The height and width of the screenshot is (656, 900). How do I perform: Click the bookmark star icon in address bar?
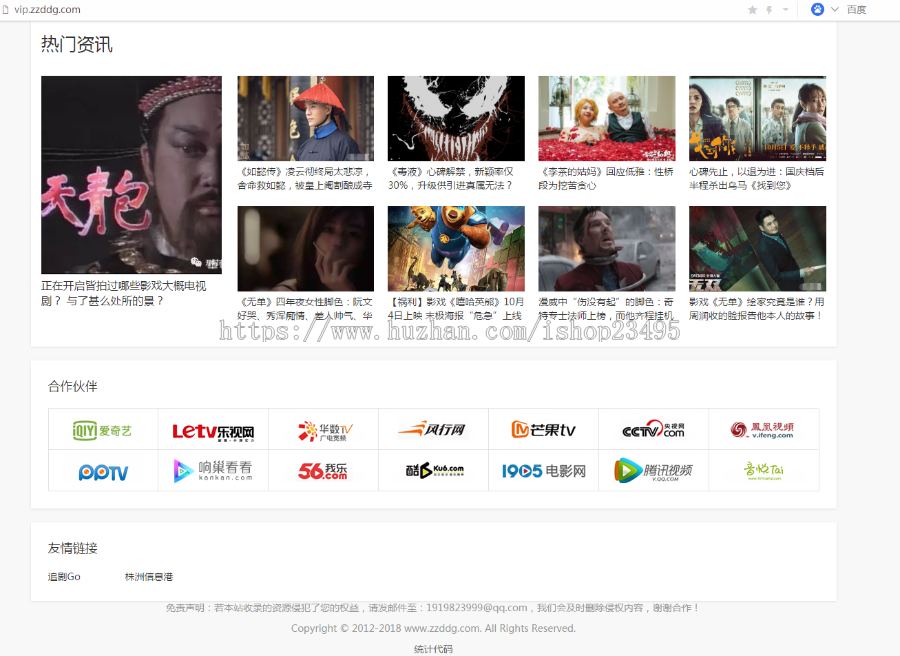(x=752, y=10)
